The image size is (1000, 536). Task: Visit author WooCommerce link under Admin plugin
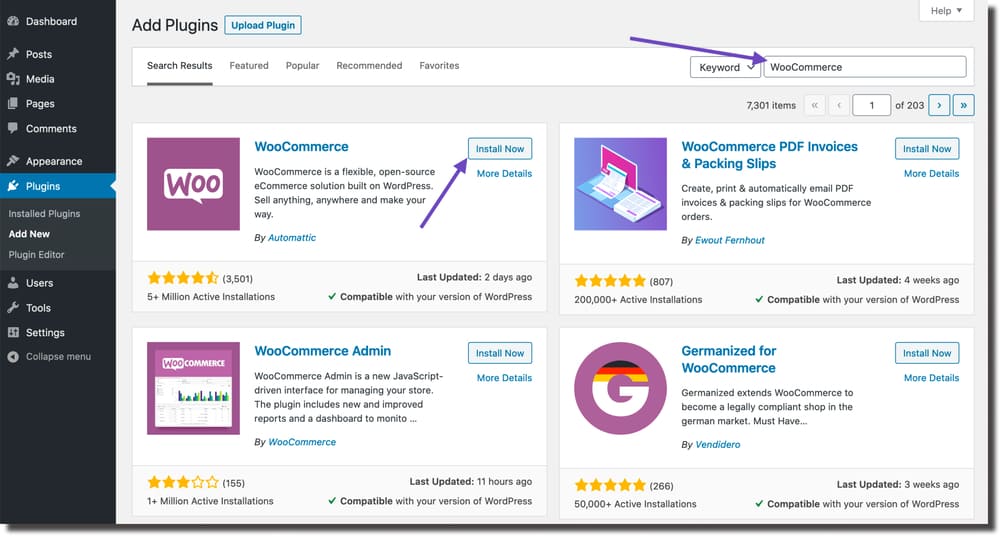(302, 442)
